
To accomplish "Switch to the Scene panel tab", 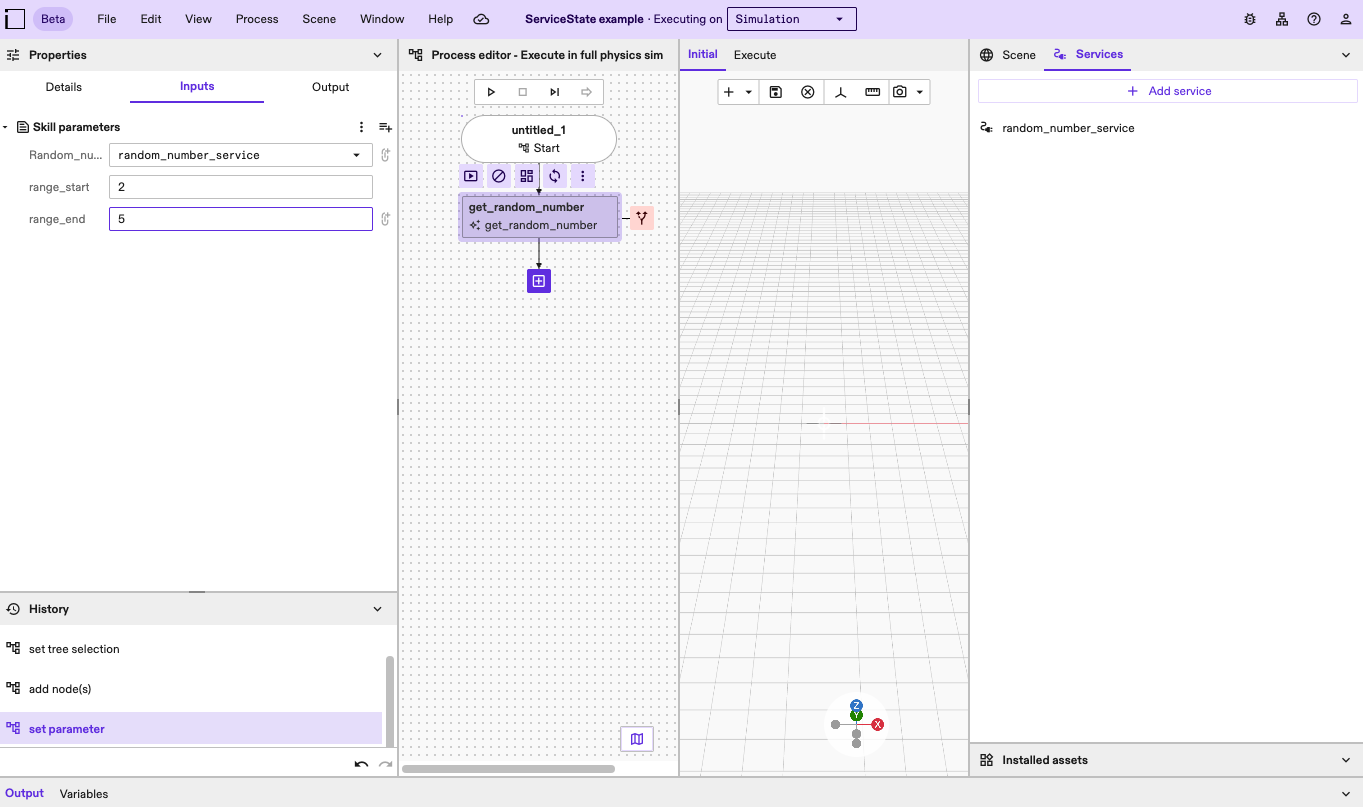I will click(x=1018, y=55).
